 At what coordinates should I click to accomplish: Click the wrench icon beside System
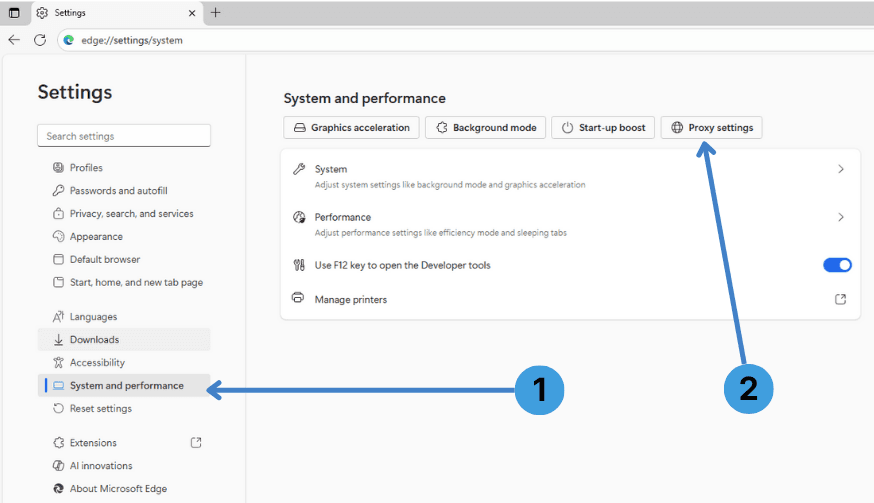[299, 169]
